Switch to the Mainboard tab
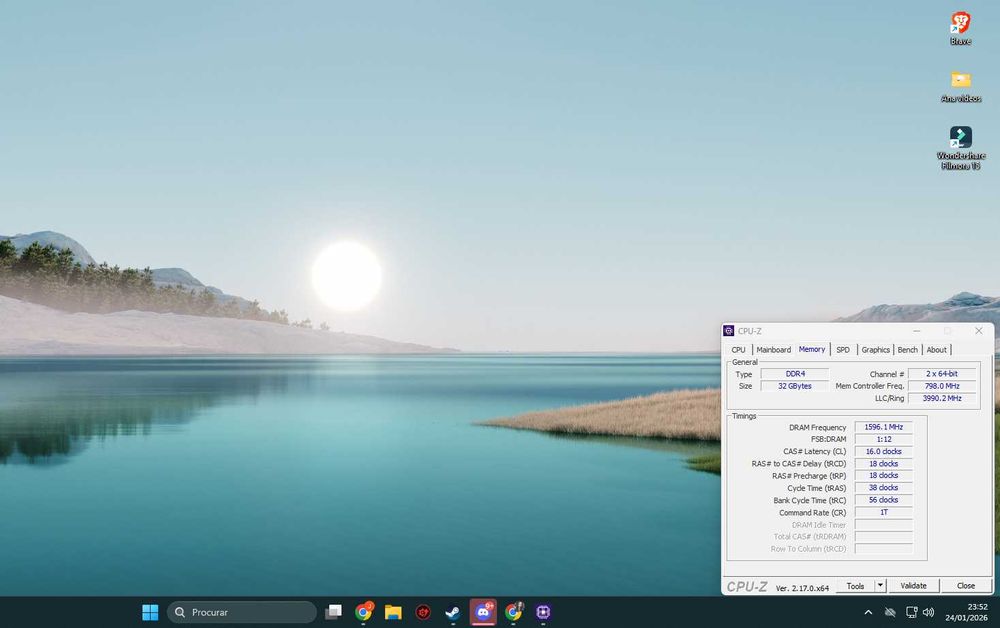The image size is (1000, 628). point(773,350)
